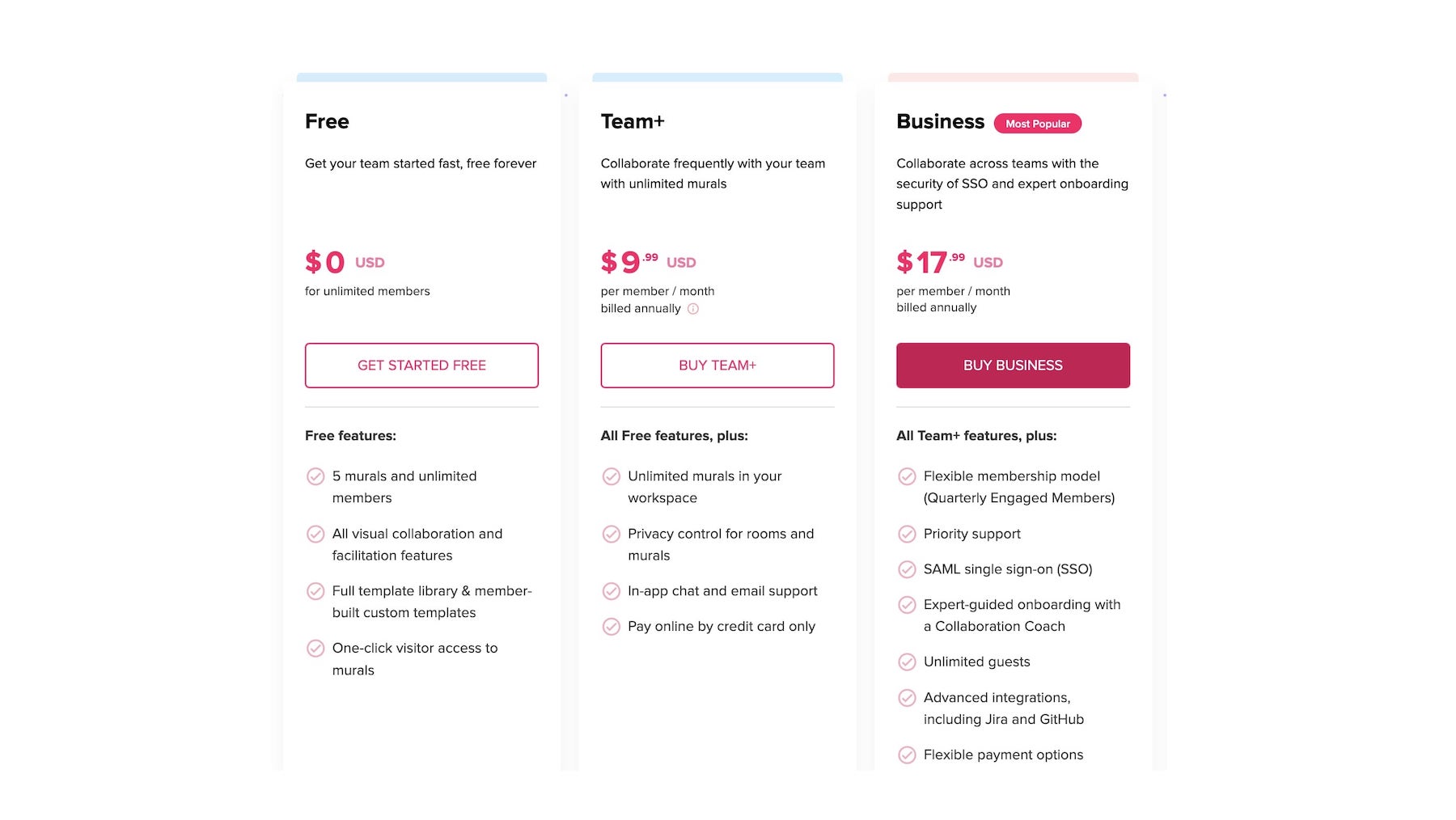Click checkmark next to Pay online by credit card
The height and width of the screenshot is (820, 1456).
612,627
